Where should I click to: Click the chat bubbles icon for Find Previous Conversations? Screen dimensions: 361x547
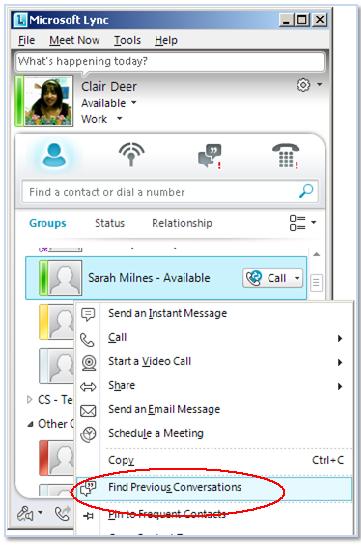(x=88, y=488)
